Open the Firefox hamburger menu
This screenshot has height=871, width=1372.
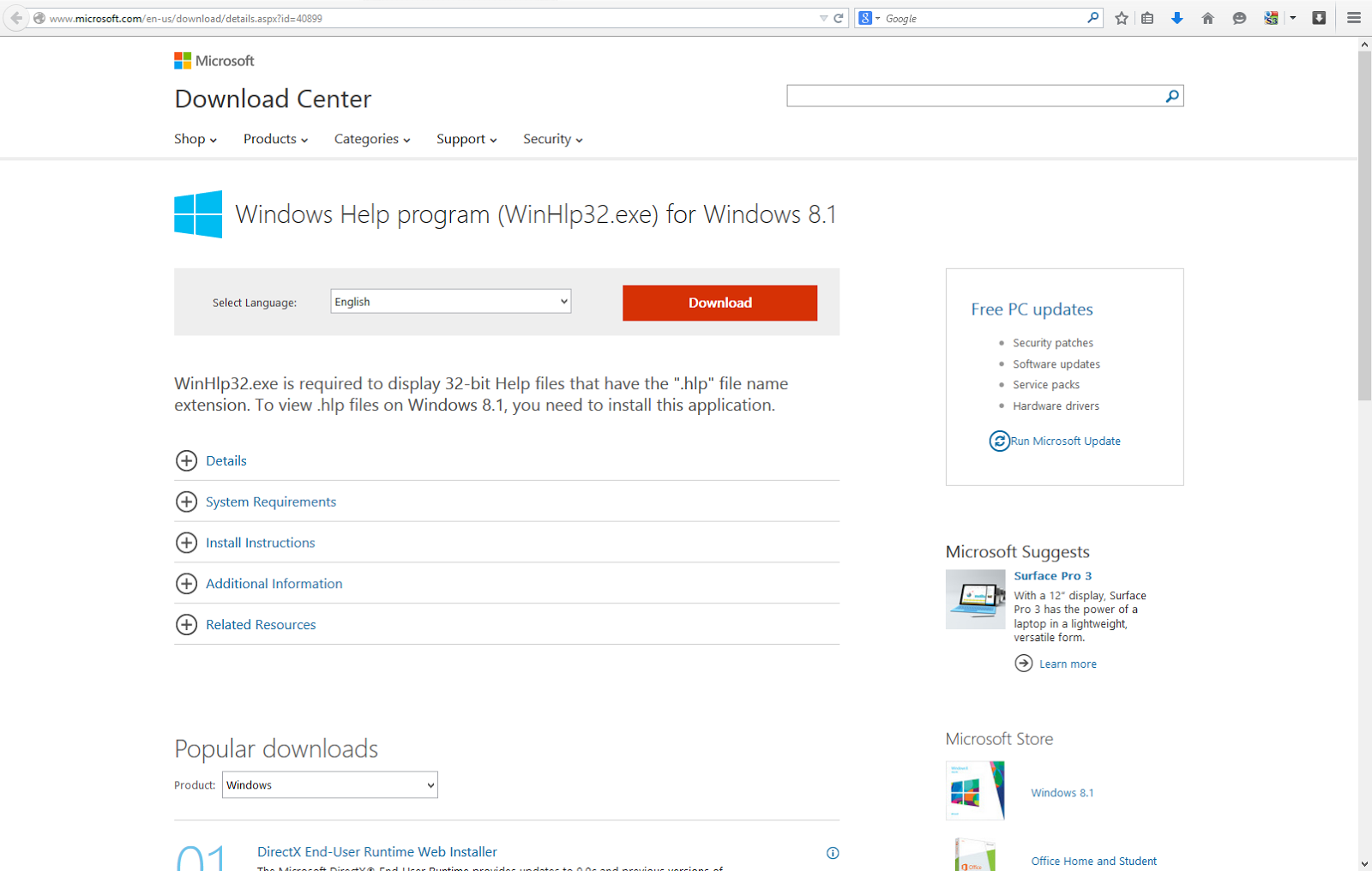[x=1353, y=17]
